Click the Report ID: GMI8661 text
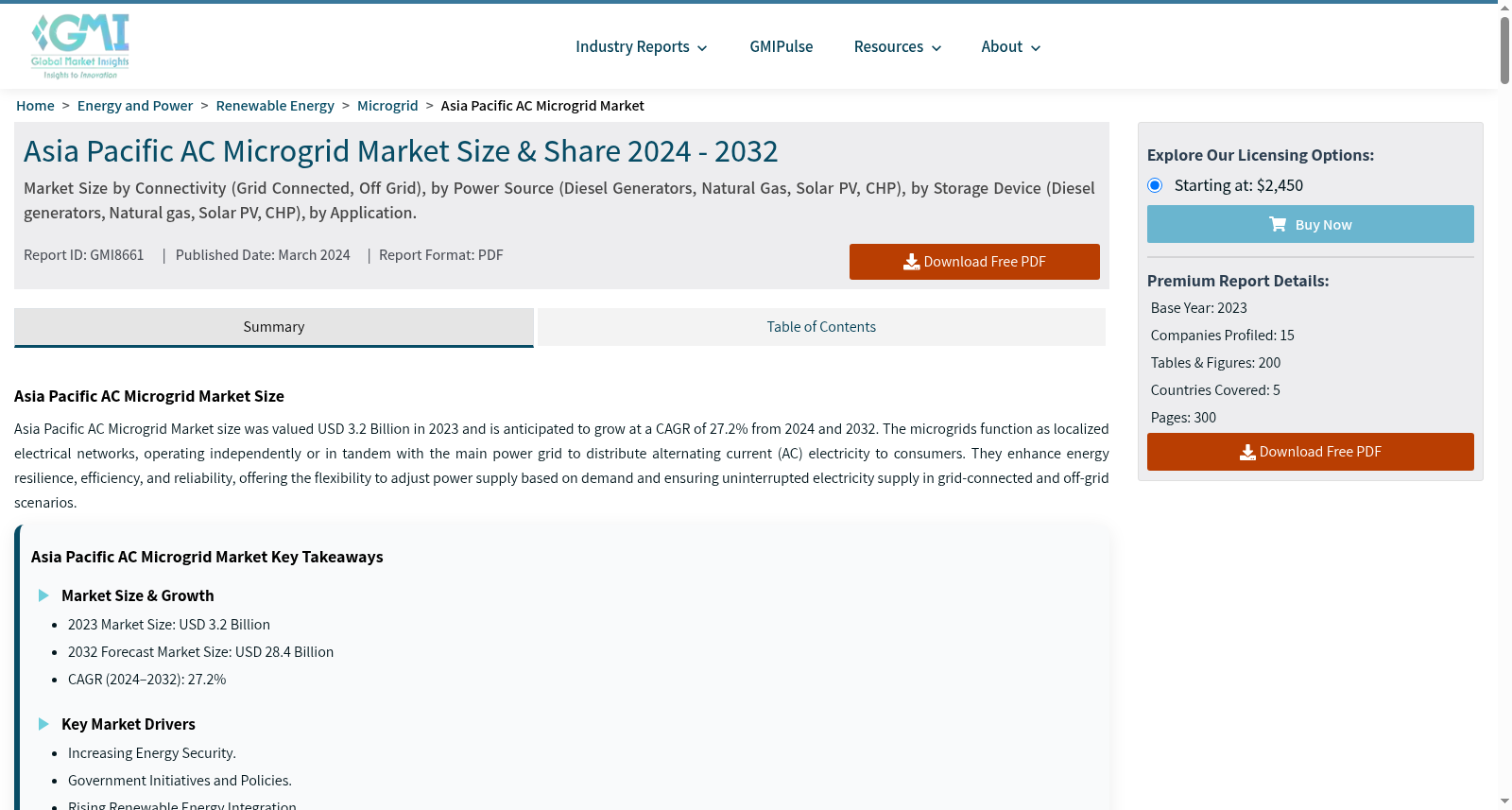The height and width of the screenshot is (810, 1512). (x=84, y=255)
